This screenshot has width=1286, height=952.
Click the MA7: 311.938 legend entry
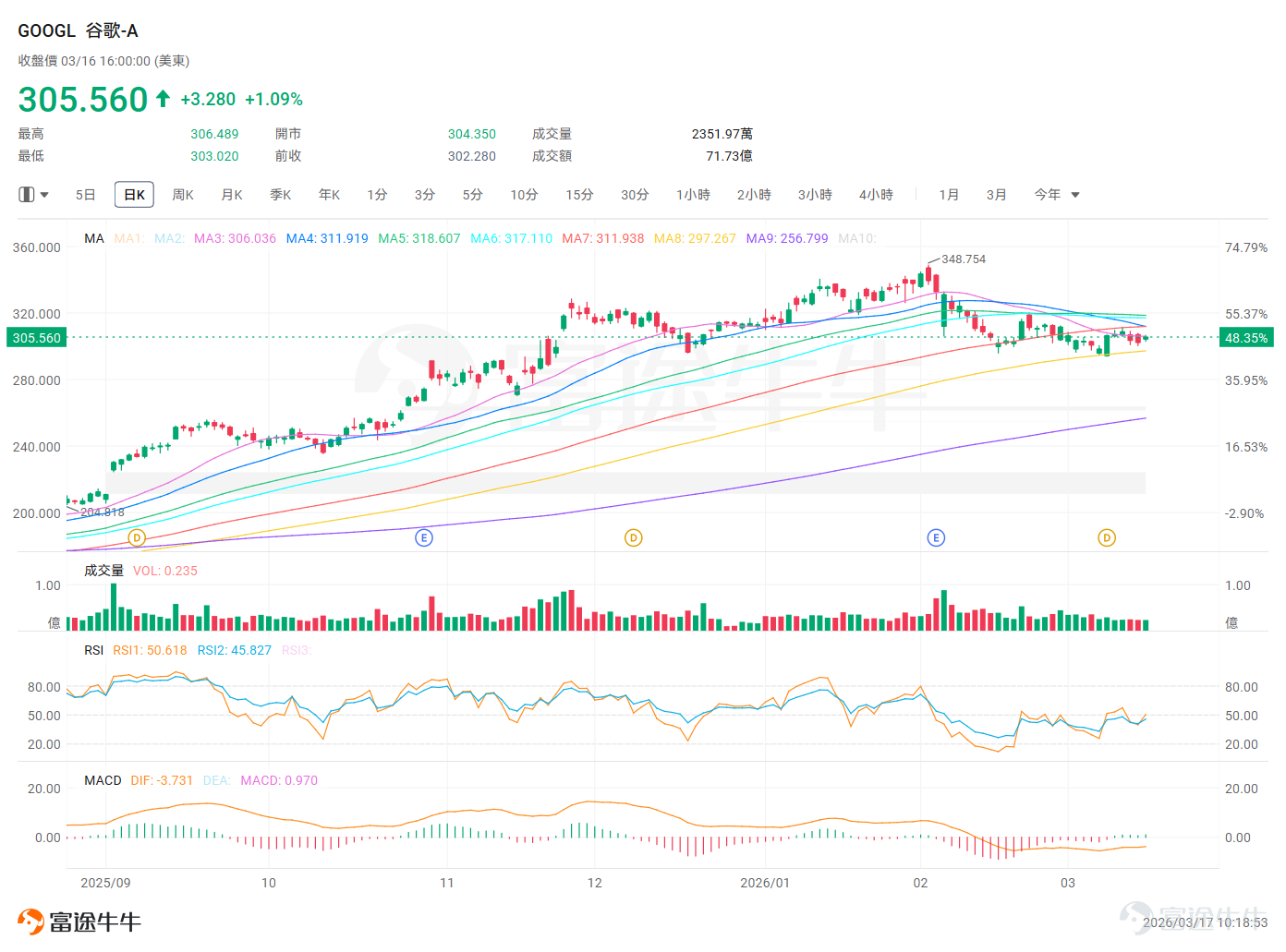603,238
